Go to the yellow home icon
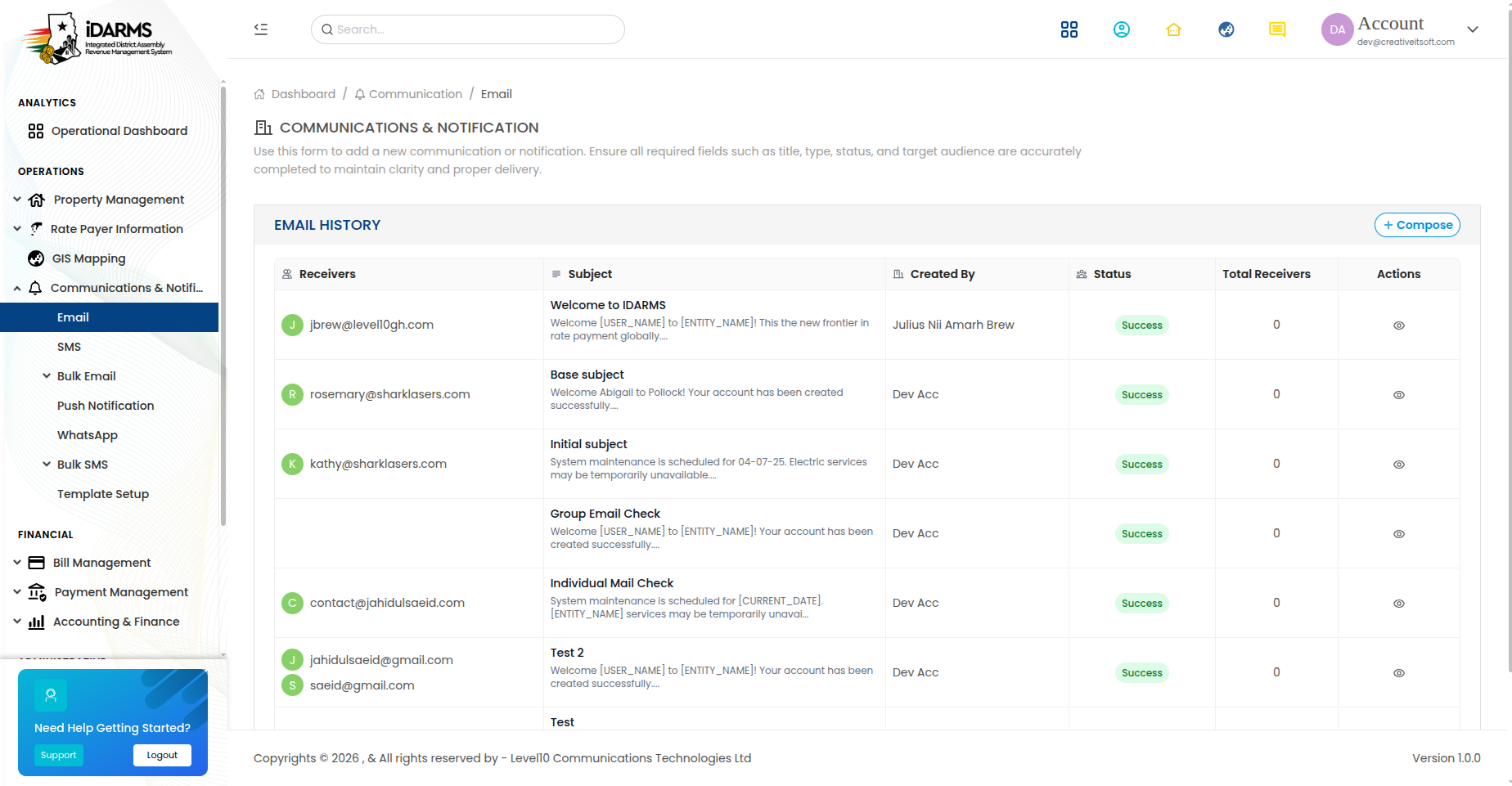Screen dimensions: 1512x786 [x=1173, y=29]
